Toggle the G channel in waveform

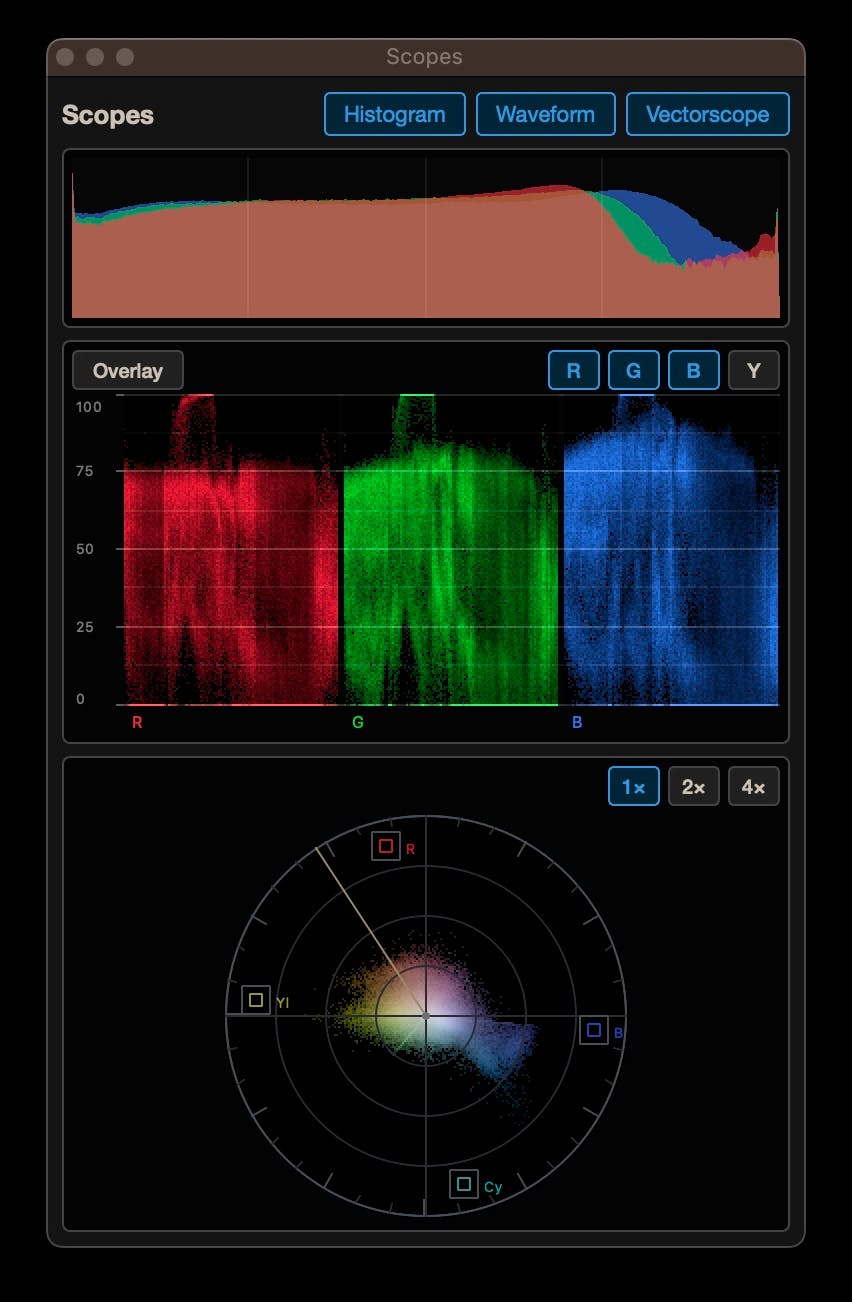[634, 370]
